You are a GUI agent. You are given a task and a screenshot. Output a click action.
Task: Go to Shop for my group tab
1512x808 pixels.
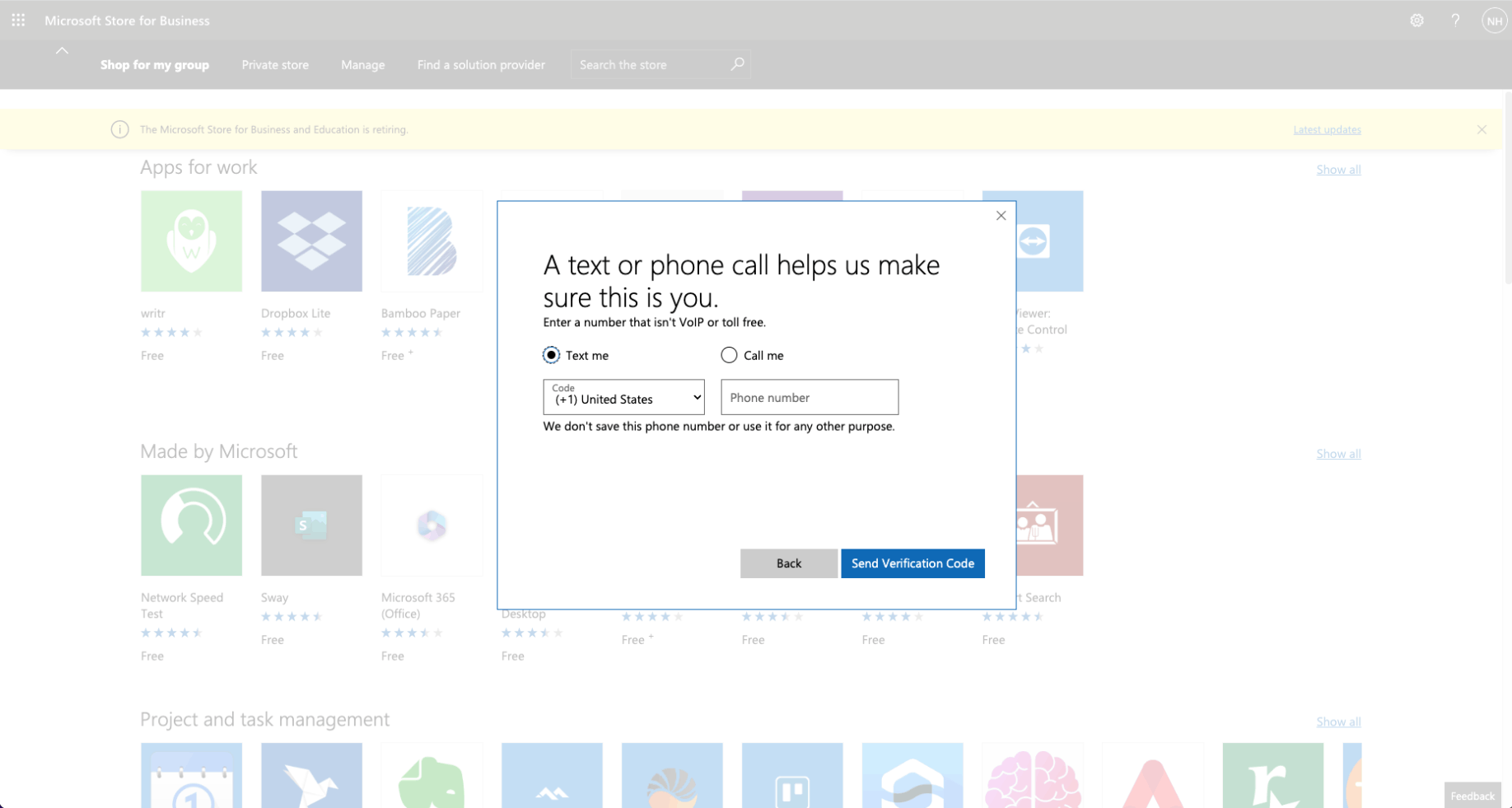(155, 64)
